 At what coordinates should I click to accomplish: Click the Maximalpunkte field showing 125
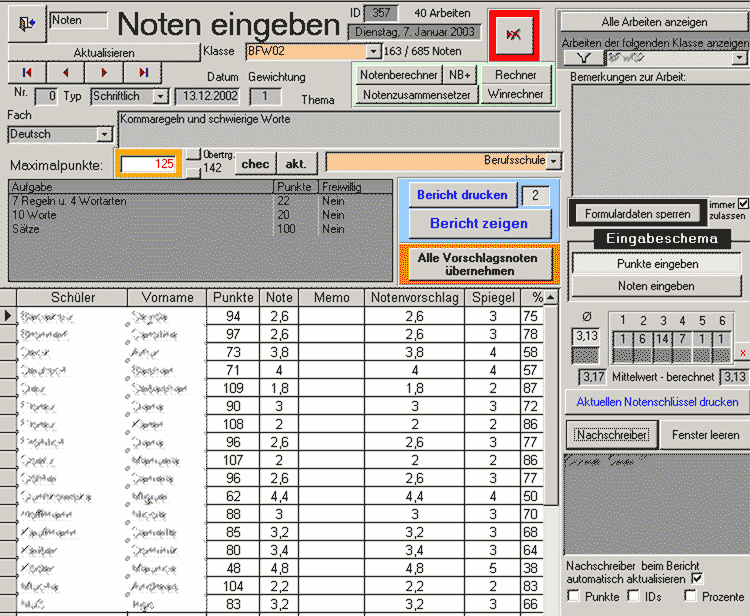[150, 163]
